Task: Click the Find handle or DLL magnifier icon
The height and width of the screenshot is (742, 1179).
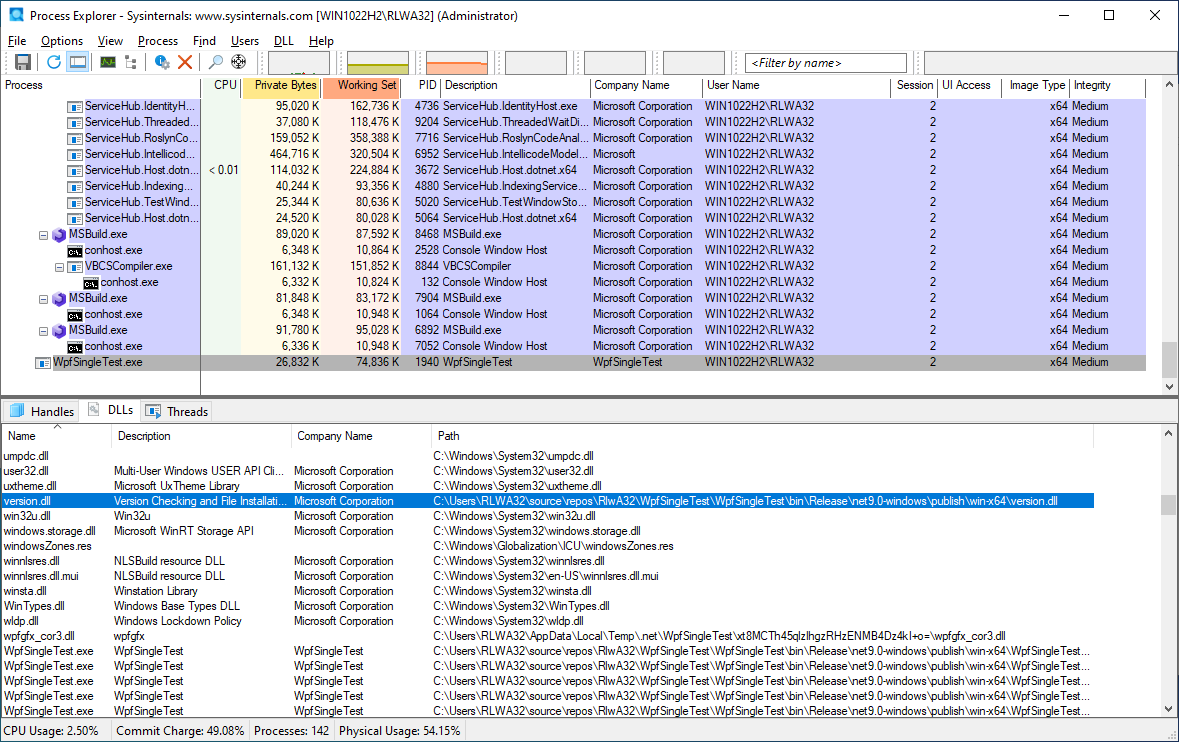Action: click(216, 62)
